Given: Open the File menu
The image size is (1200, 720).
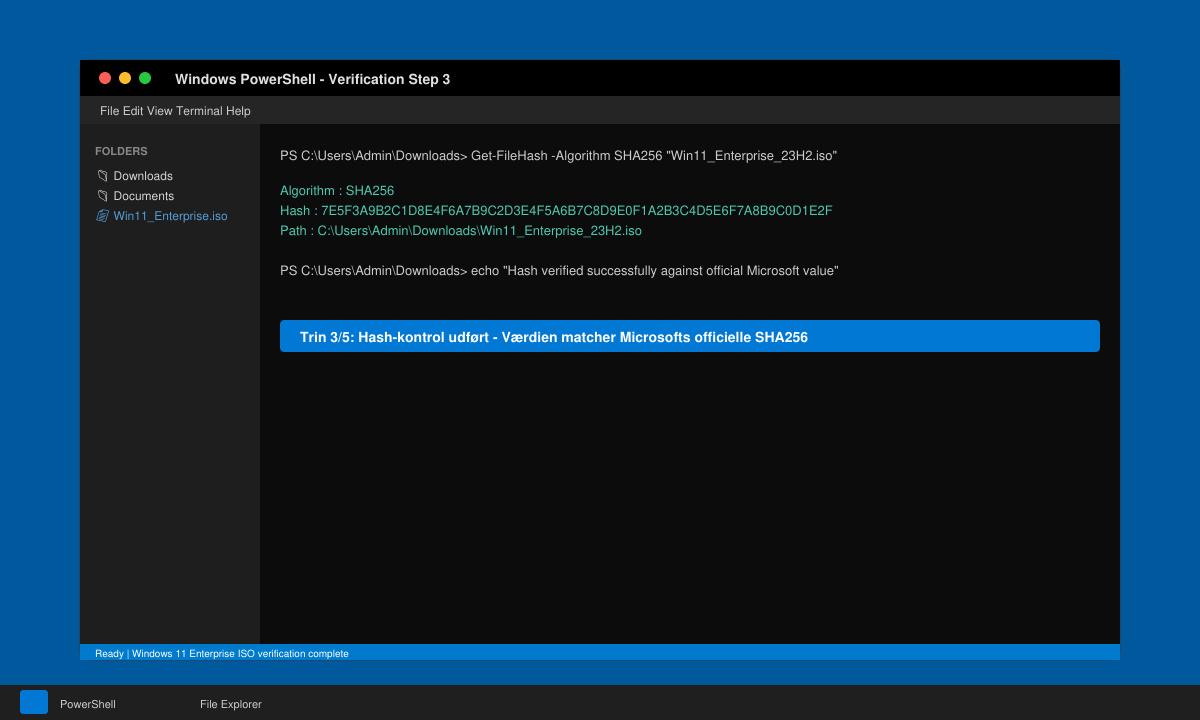Looking at the screenshot, I should (109, 111).
